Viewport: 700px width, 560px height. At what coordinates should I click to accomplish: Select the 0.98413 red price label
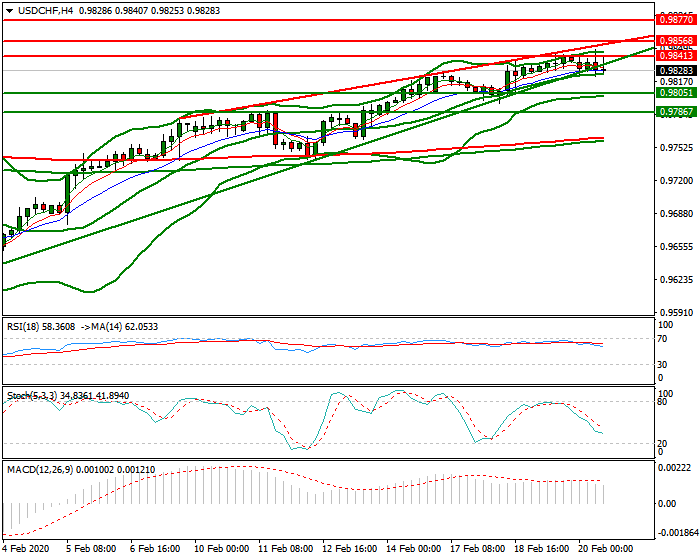pos(676,56)
